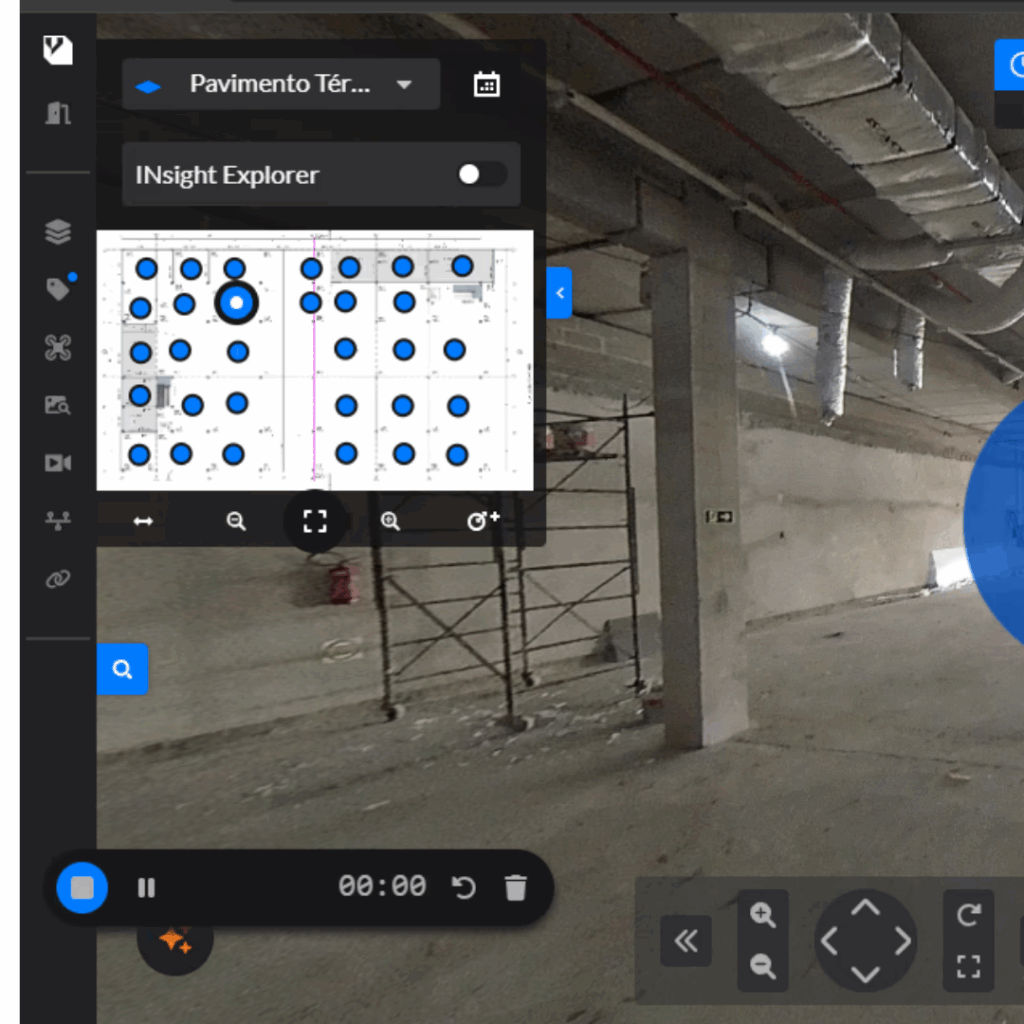Open the link icon in sidebar
The width and height of the screenshot is (1024, 1024).
tap(58, 579)
